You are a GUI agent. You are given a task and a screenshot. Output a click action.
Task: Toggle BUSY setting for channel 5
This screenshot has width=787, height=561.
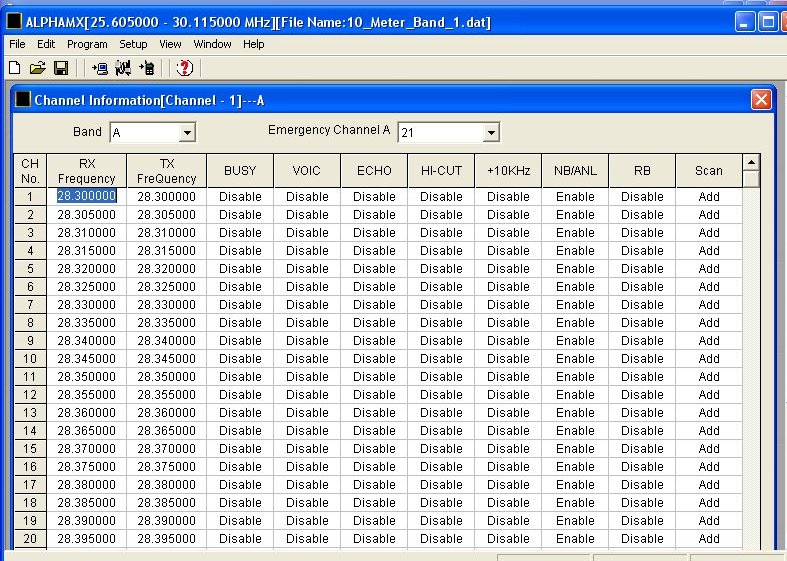click(240, 269)
